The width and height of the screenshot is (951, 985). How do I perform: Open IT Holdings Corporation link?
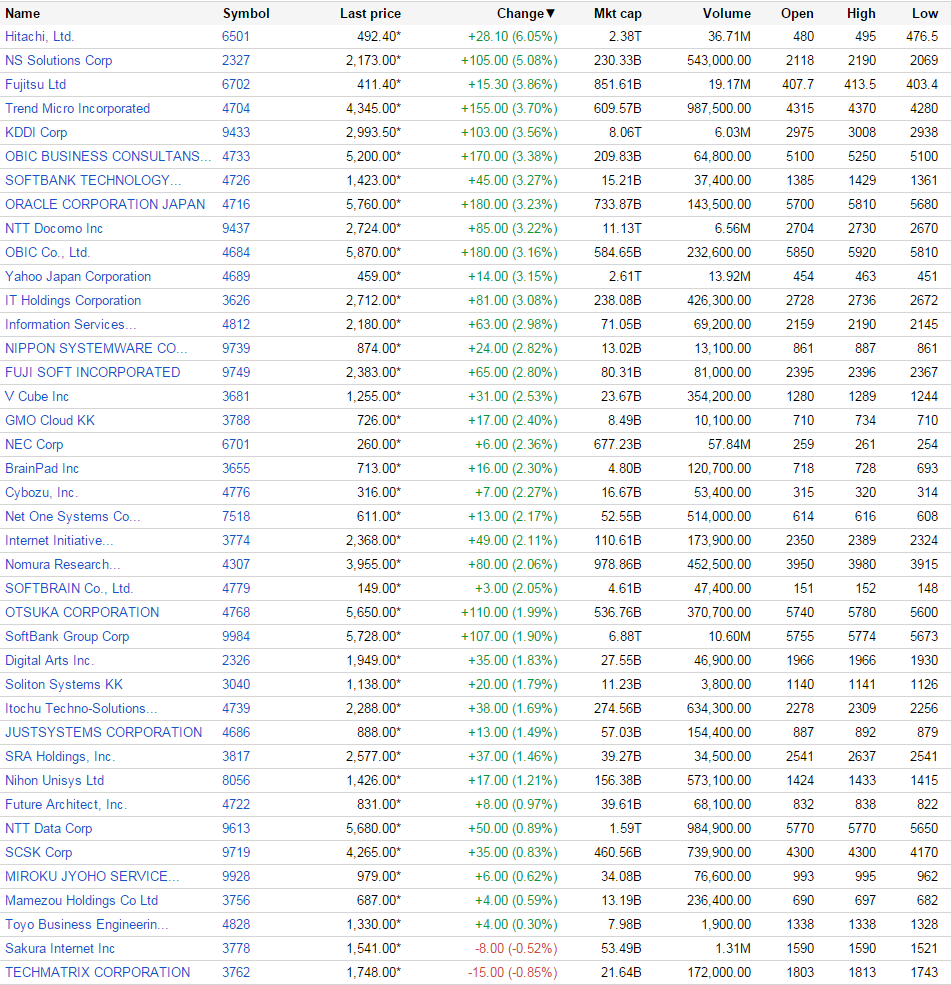click(73, 300)
